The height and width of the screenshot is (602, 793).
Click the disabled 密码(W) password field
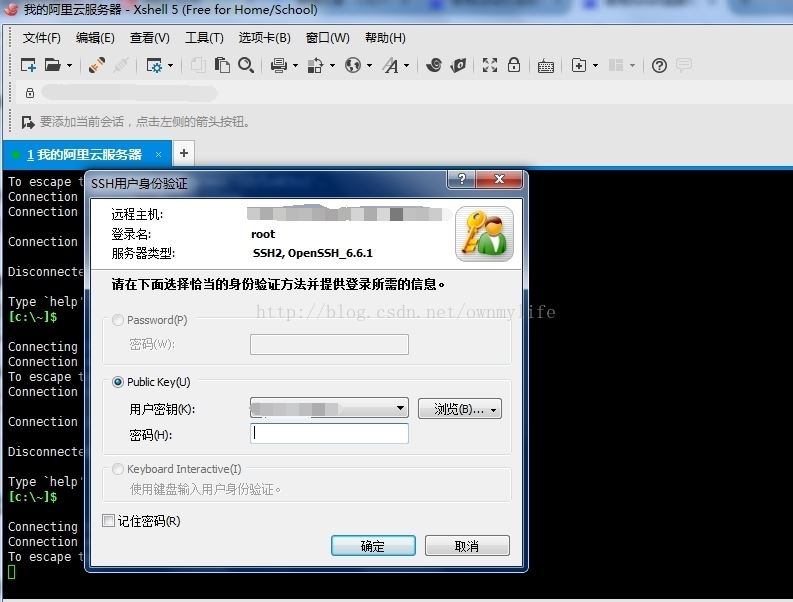click(x=329, y=345)
